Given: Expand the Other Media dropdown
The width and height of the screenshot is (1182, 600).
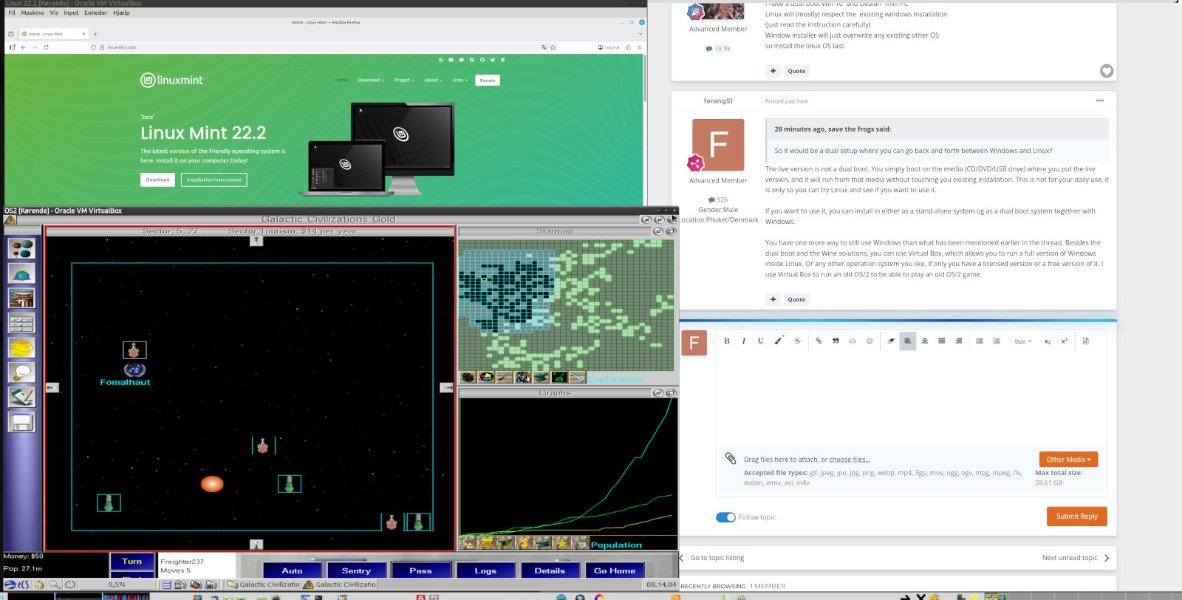Looking at the screenshot, I should tap(1068, 459).
